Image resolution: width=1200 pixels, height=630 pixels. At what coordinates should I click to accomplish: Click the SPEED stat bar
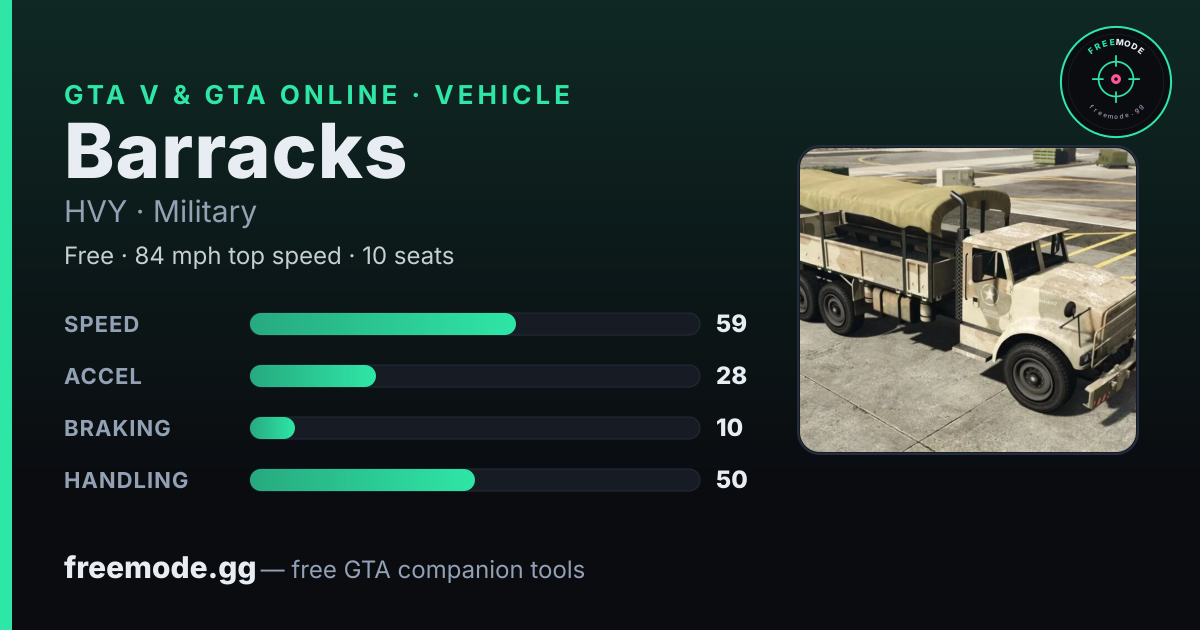click(474, 324)
